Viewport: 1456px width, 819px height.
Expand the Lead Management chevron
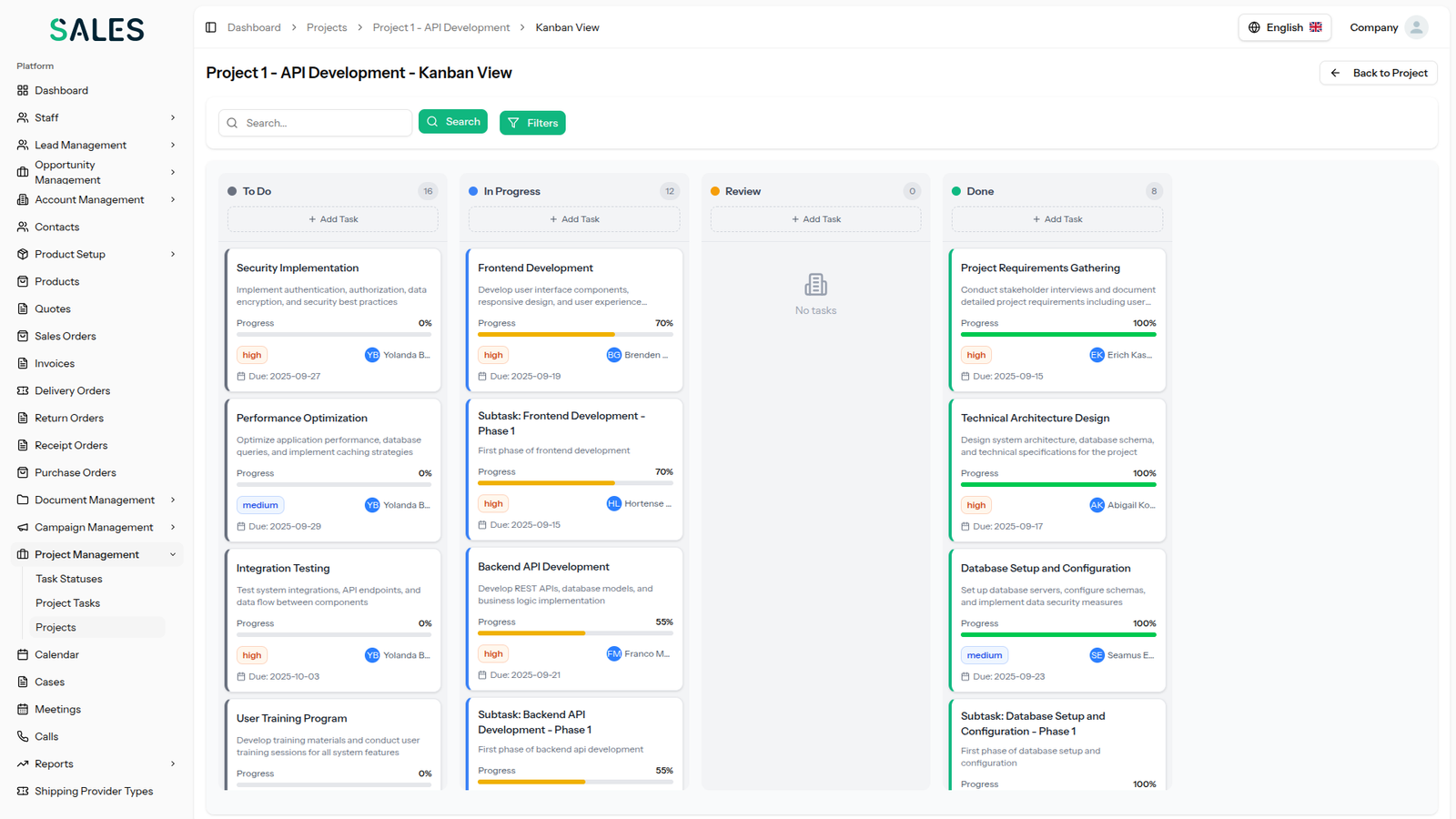(x=173, y=145)
